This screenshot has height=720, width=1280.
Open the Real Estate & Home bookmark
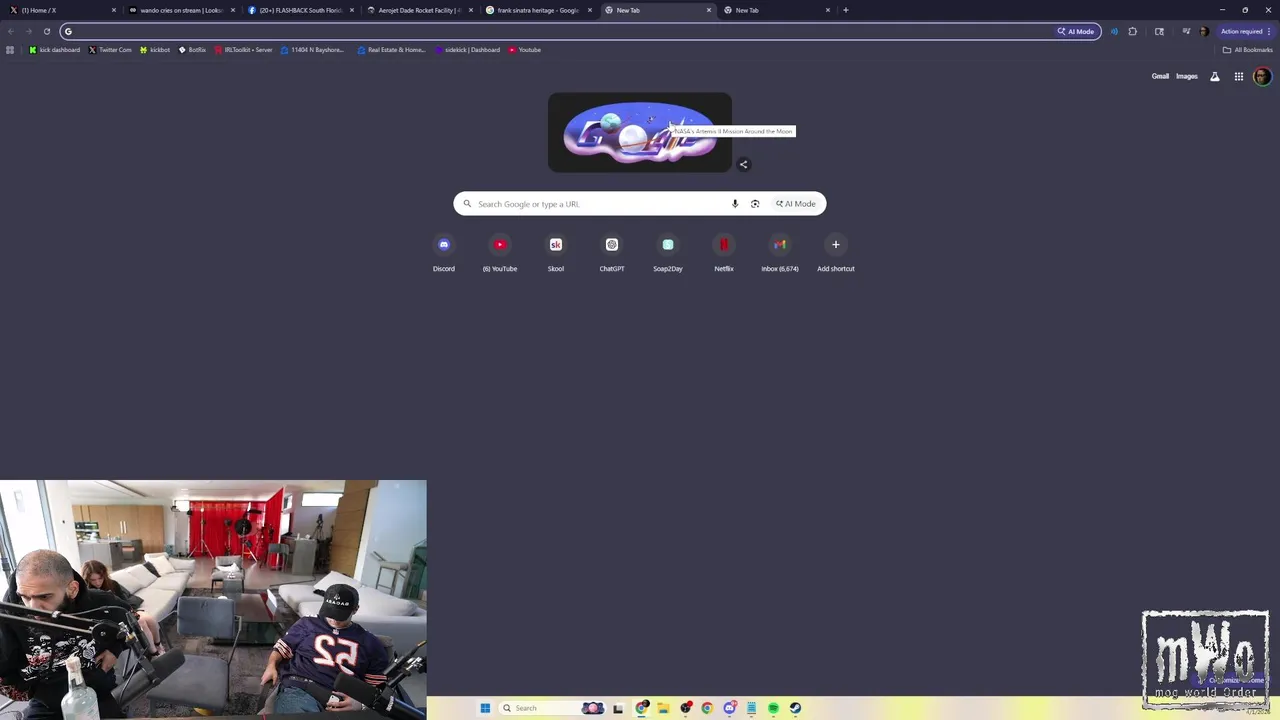391,50
